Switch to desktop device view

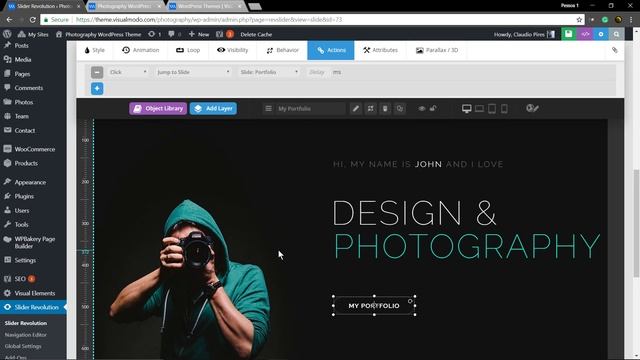point(467,109)
